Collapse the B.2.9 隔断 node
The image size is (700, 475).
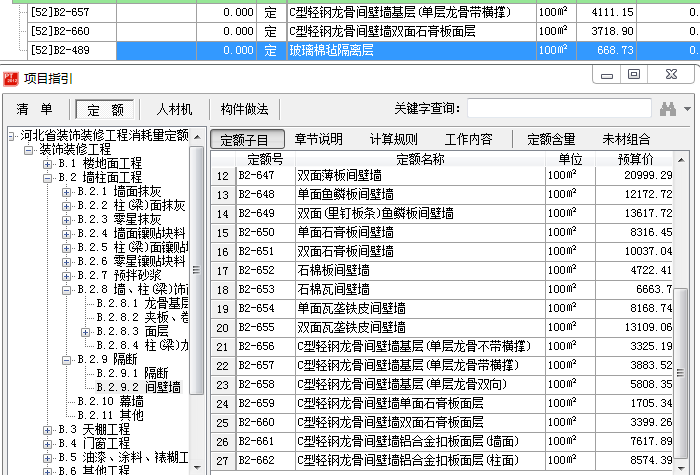[66, 360]
